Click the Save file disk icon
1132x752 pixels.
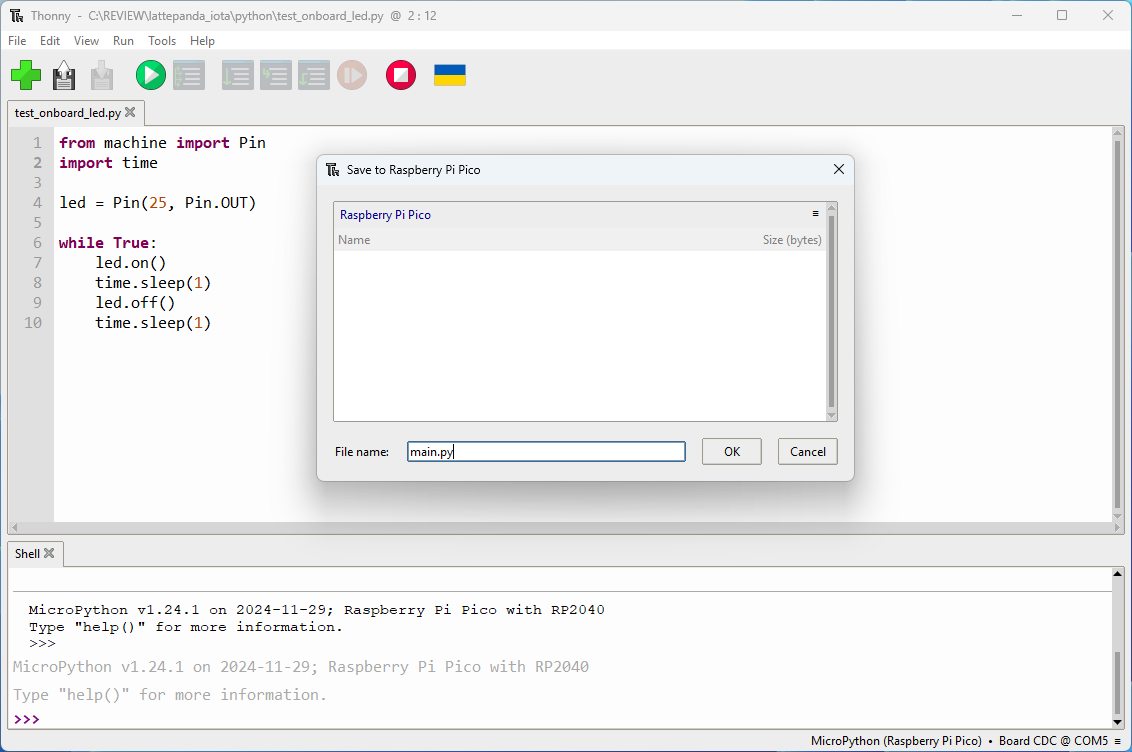[x=64, y=75]
